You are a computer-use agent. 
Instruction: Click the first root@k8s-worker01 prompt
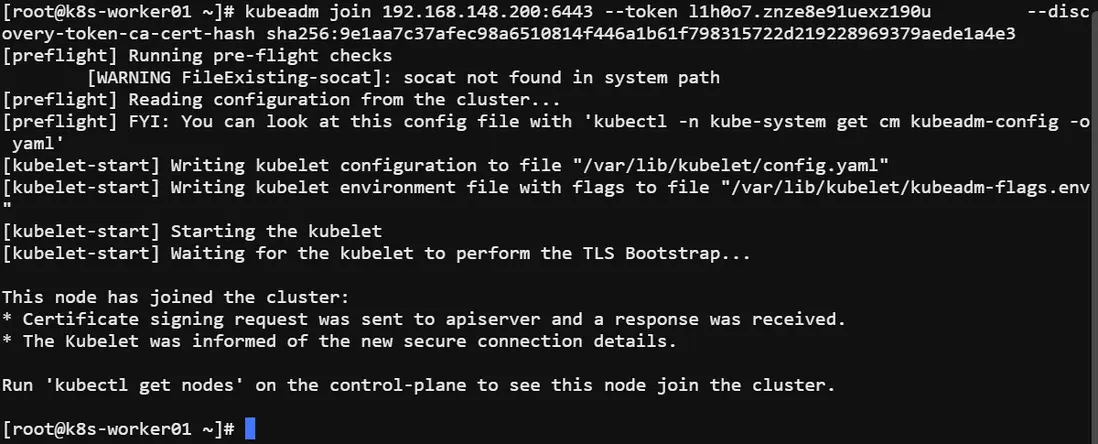pos(119,13)
